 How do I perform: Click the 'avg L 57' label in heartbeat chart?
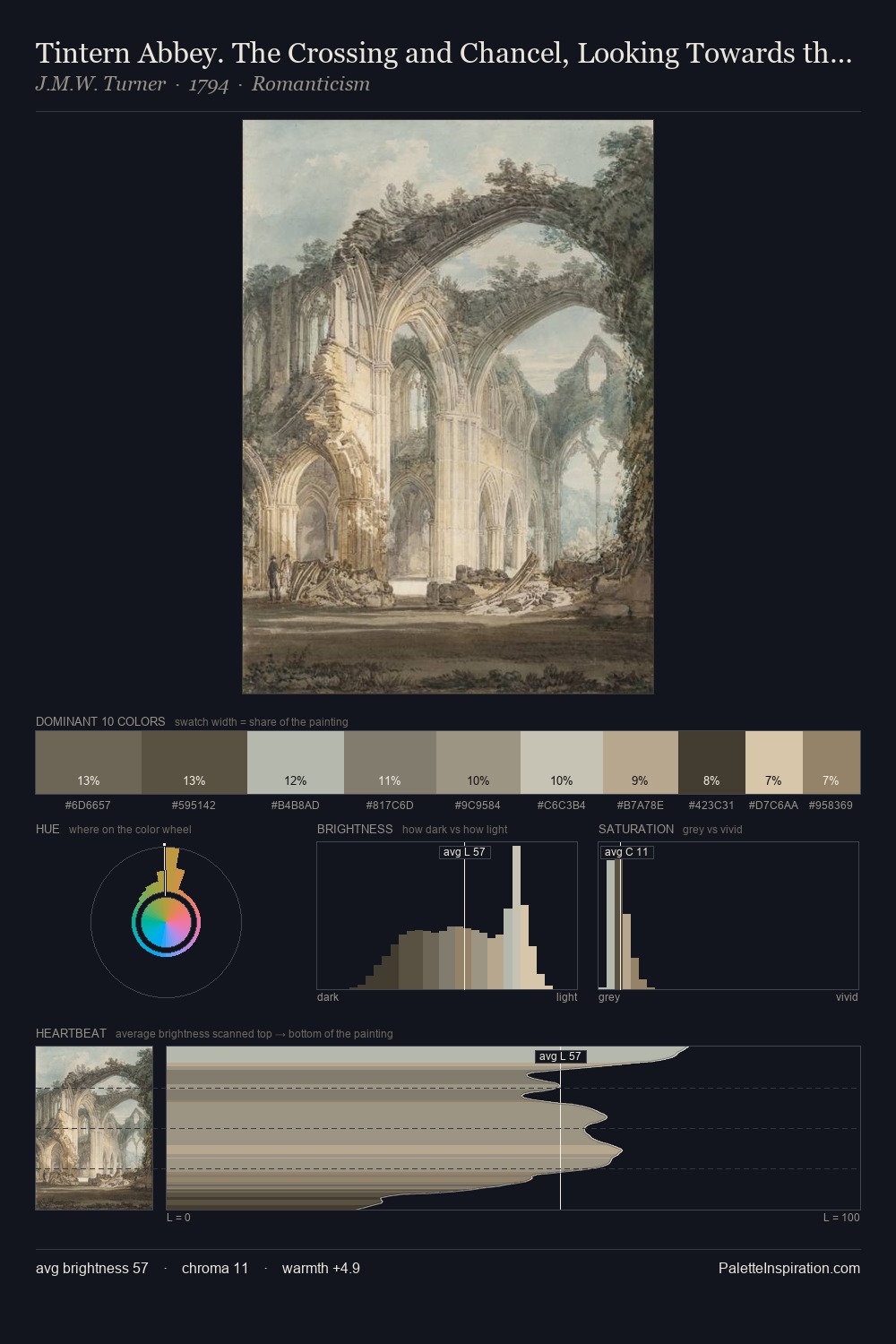click(560, 1056)
